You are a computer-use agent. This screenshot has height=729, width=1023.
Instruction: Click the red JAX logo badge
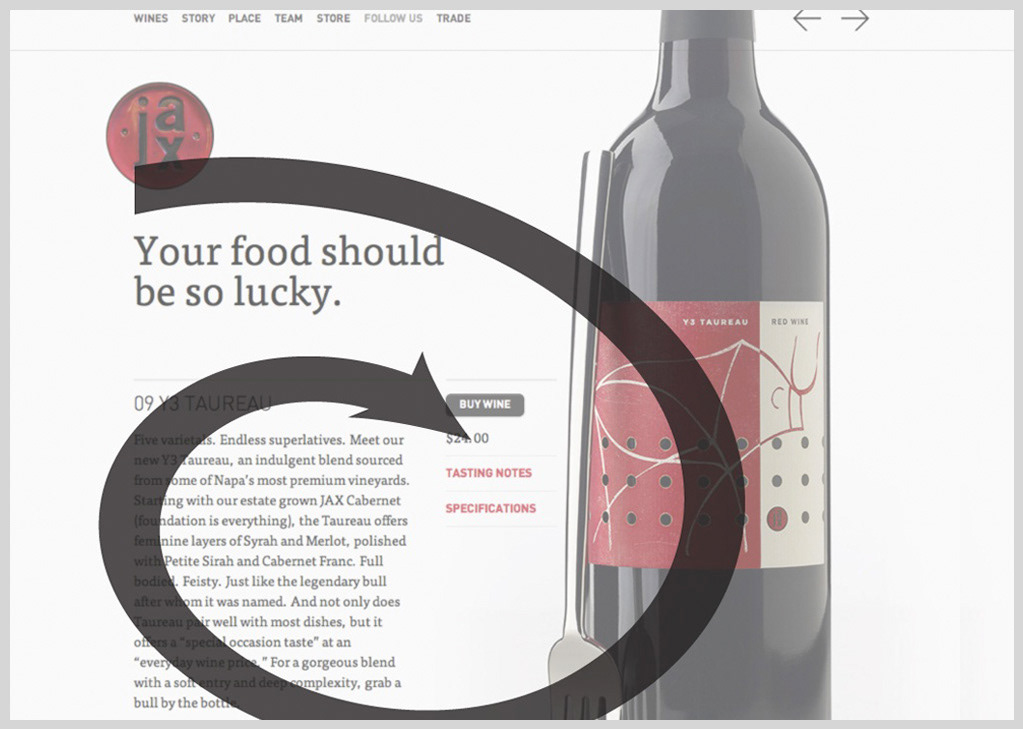click(160, 136)
